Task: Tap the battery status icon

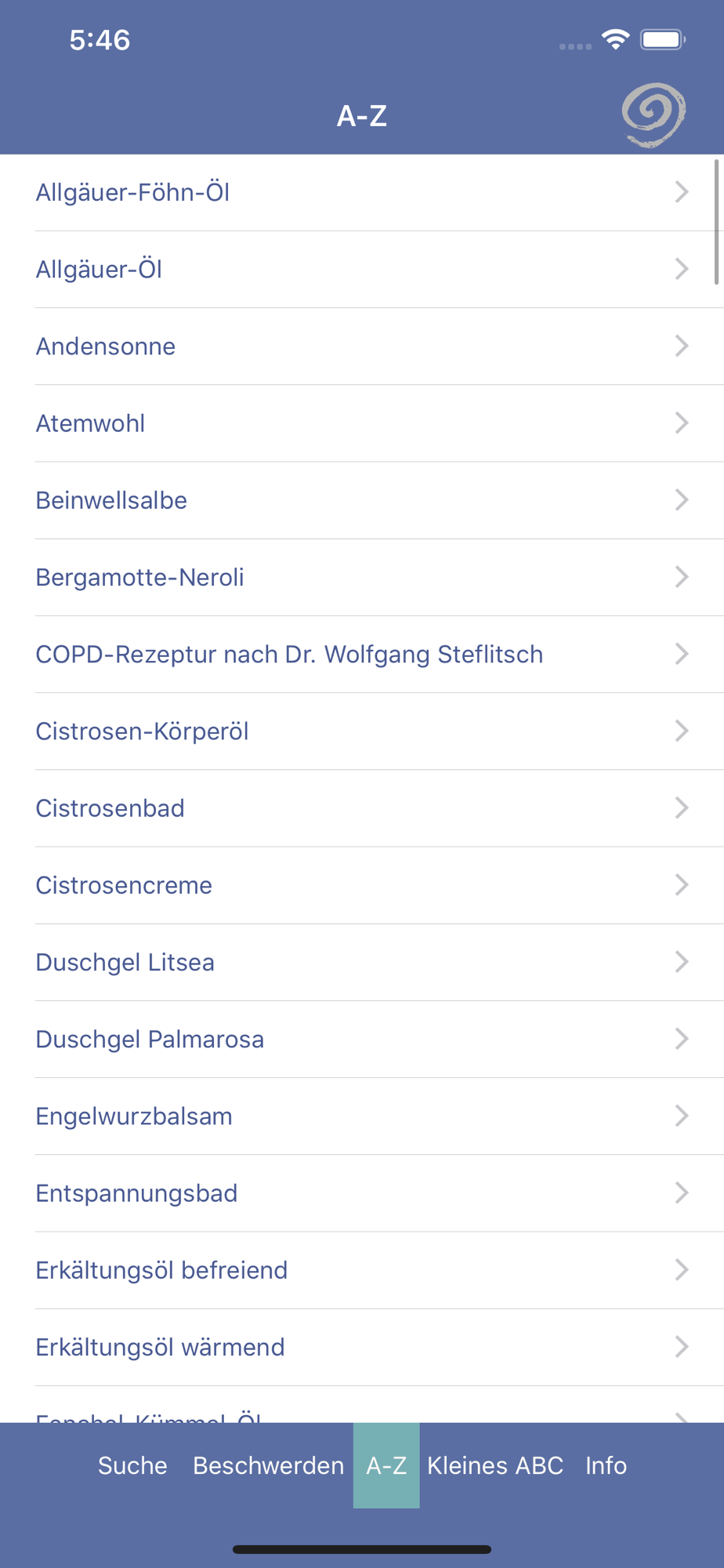Action: [663, 39]
